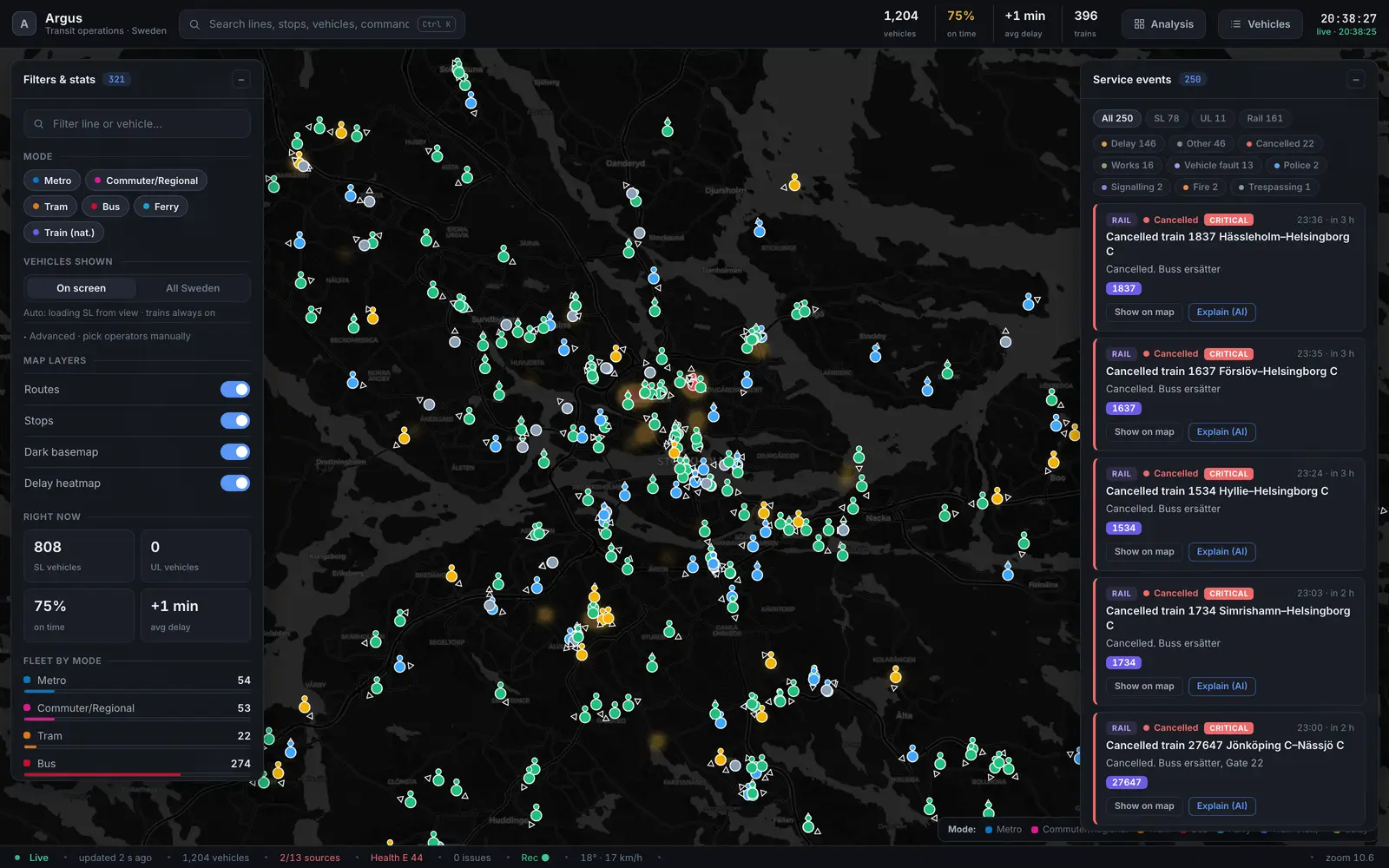The height and width of the screenshot is (868, 1389).
Task: Click the Rec recording indicator
Action: (x=535, y=858)
